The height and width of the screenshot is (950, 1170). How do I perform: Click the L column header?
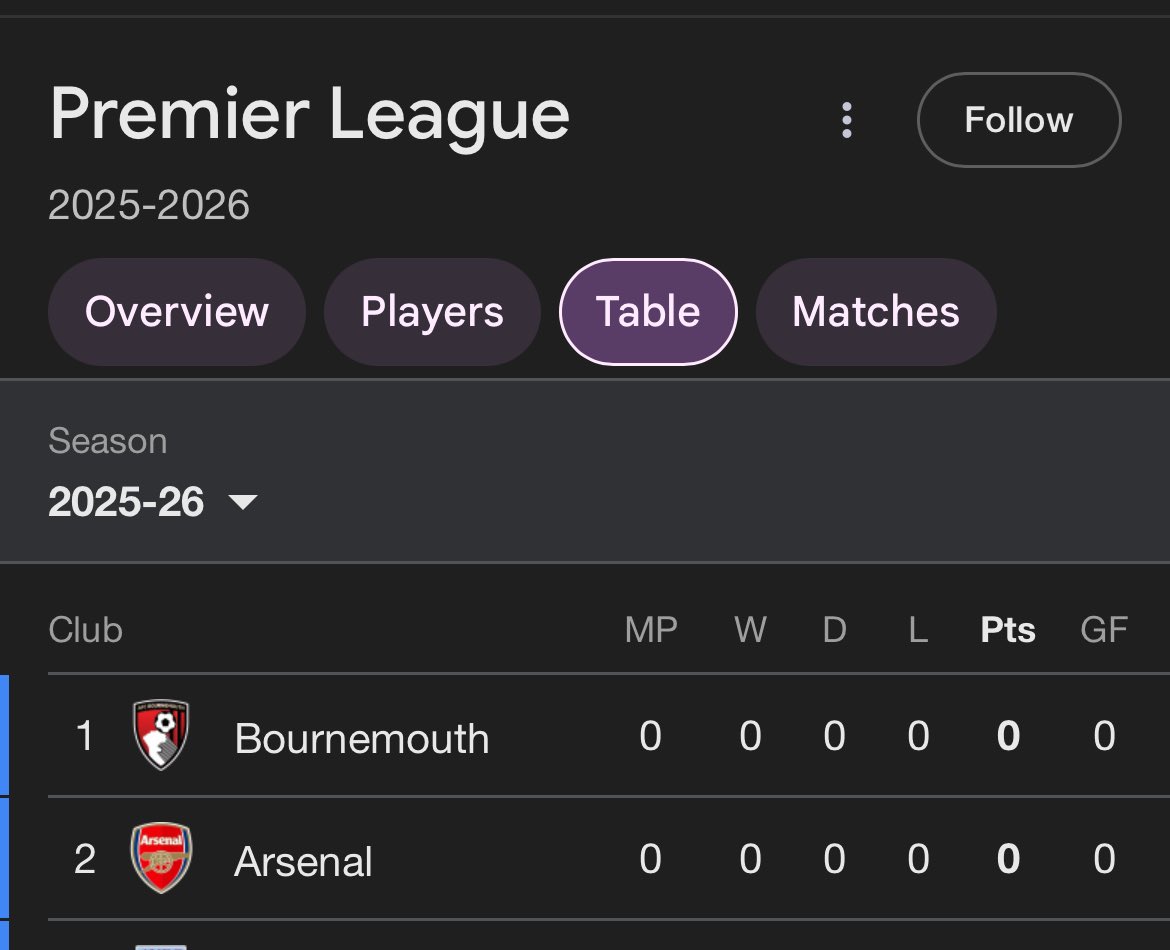click(918, 630)
